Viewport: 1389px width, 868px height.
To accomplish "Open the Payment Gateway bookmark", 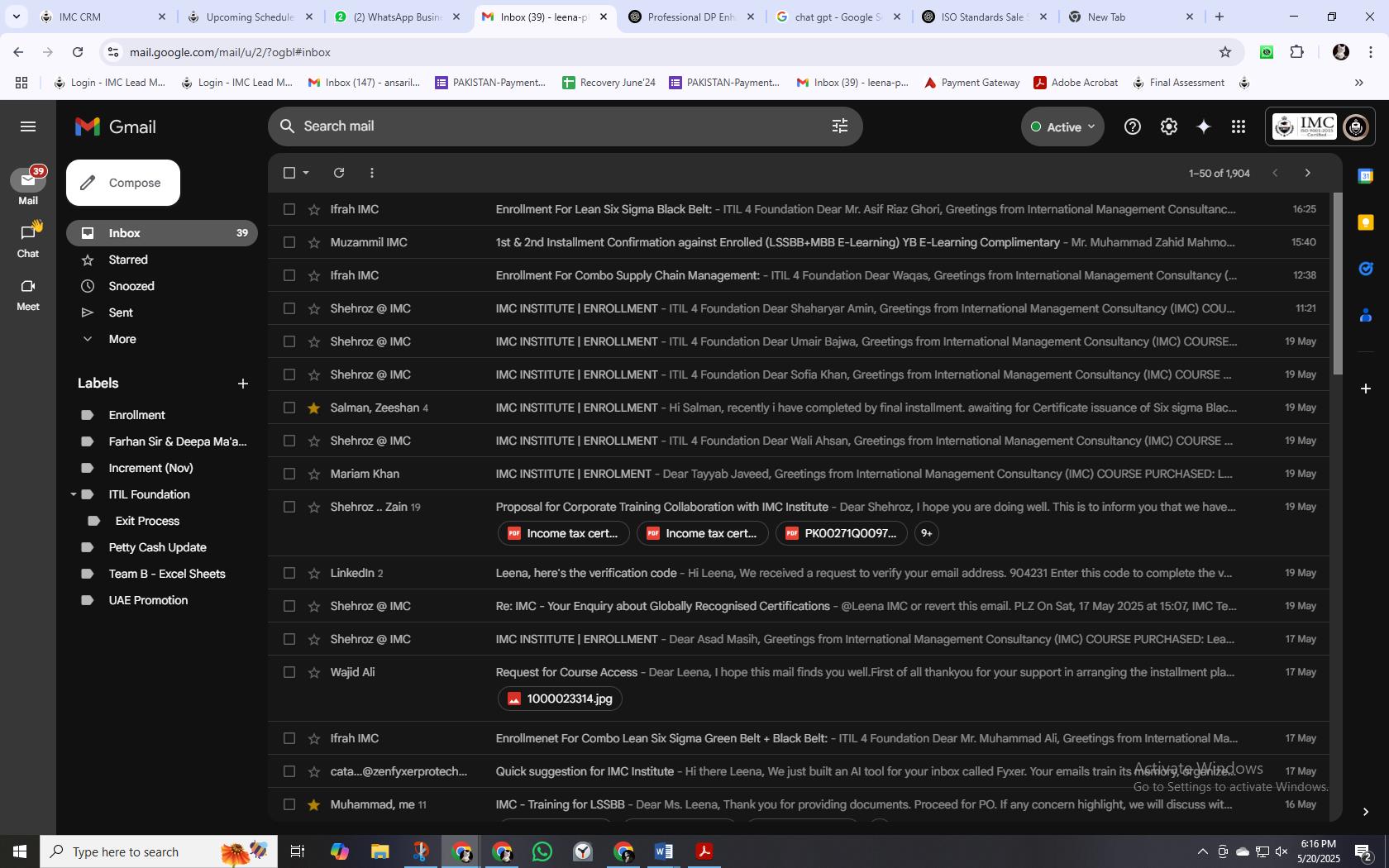I will point(971,83).
